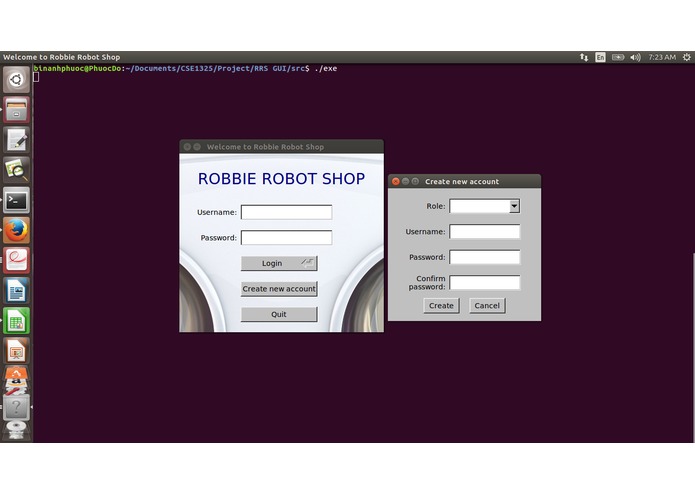Click the Quit button
This screenshot has height=494, width=695.
pos(279,314)
